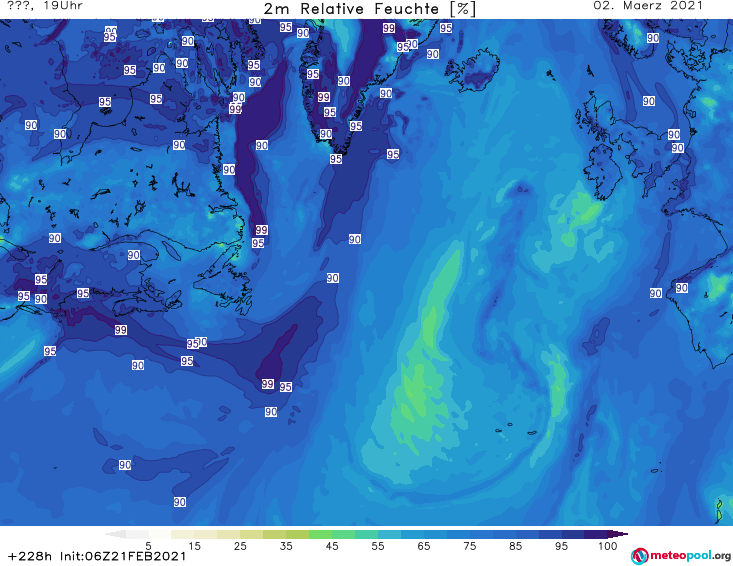This screenshot has width=733, height=566.
Task: Pick the pale yellow swatch above 15 on scale
Action: [x=183, y=534]
